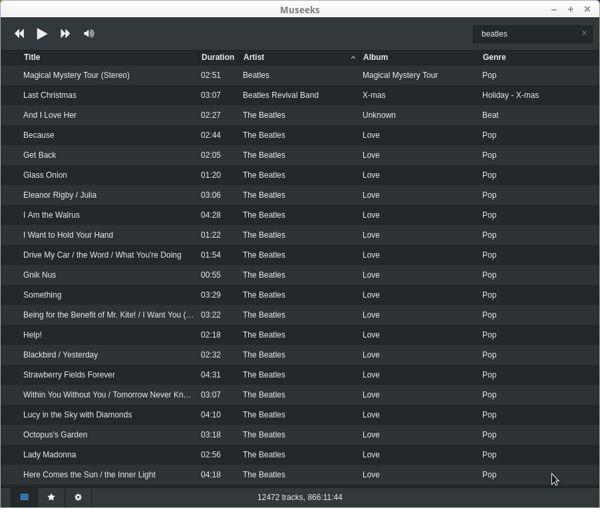Open settings gear icon in footer
The image size is (600, 508).
tap(78, 497)
